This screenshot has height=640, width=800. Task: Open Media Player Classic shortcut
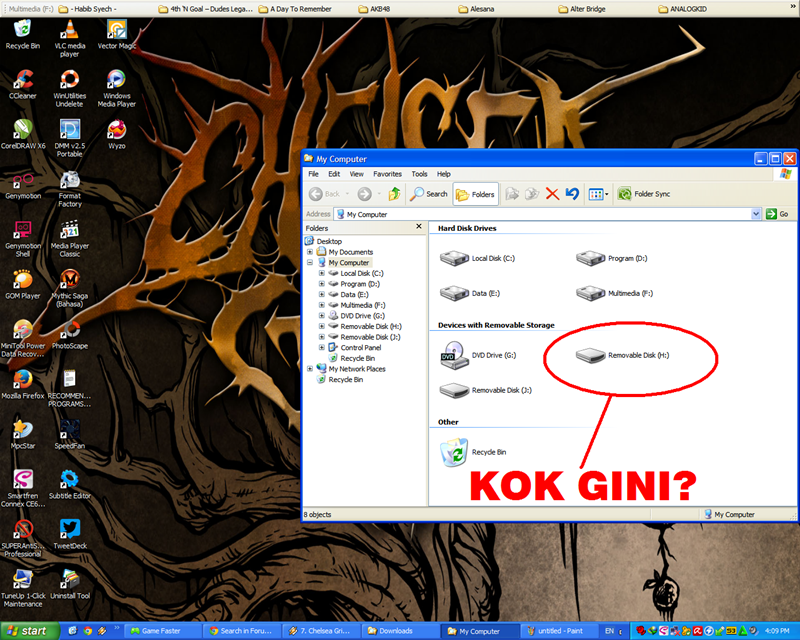click(69, 238)
